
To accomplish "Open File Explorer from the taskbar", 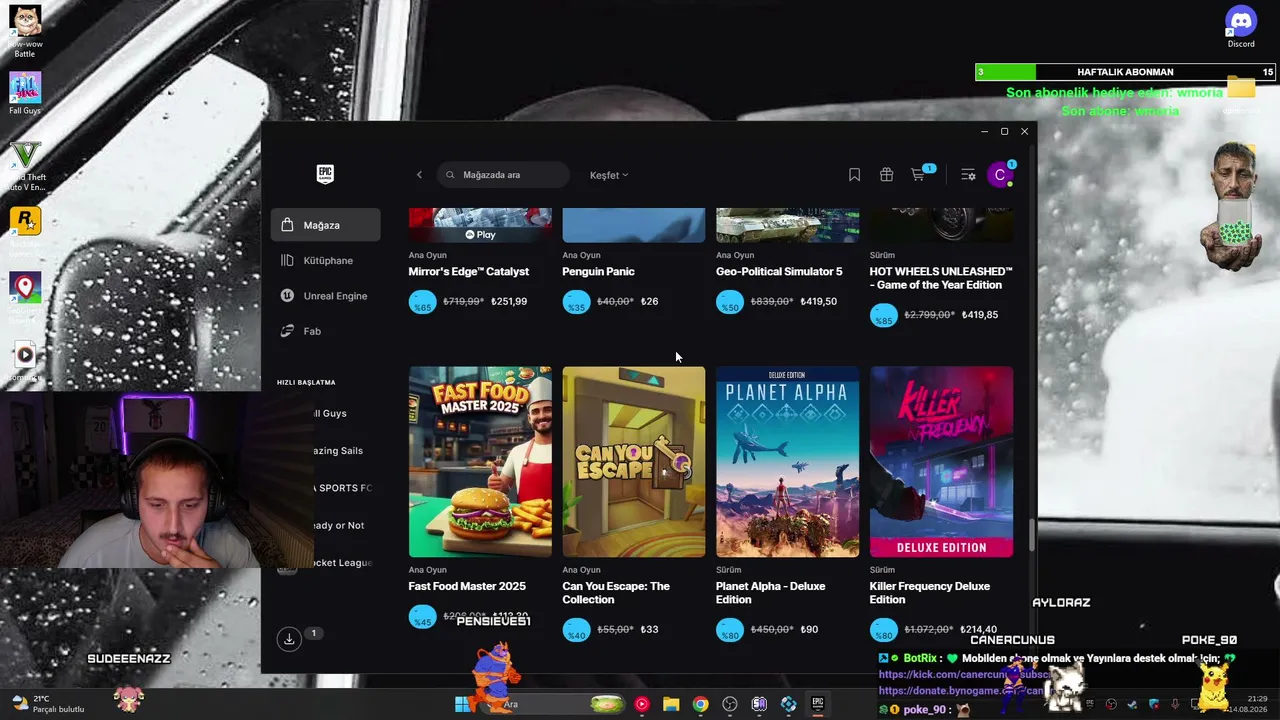I will pyautogui.click(x=671, y=704).
